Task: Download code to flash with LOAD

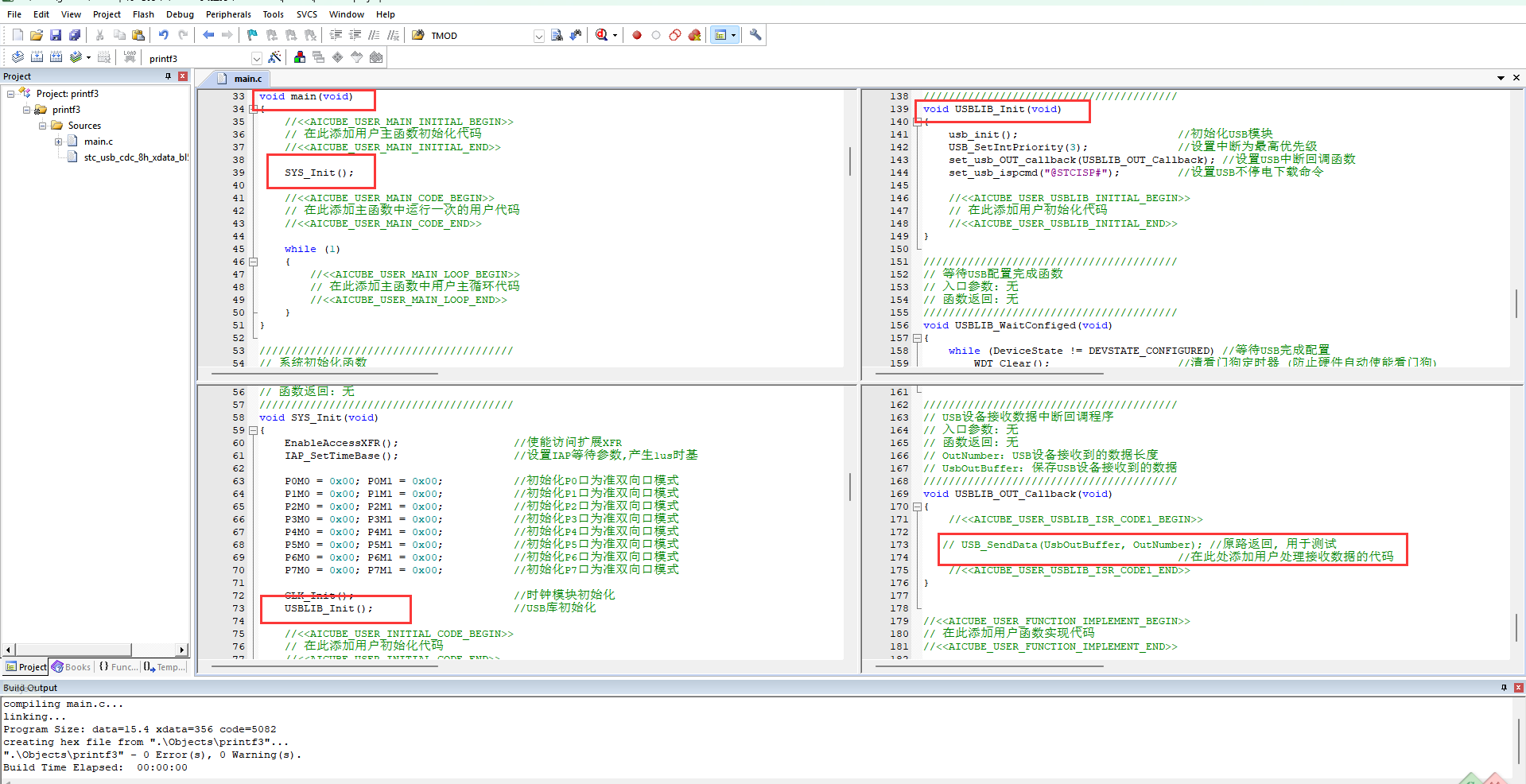Action: click(x=130, y=57)
